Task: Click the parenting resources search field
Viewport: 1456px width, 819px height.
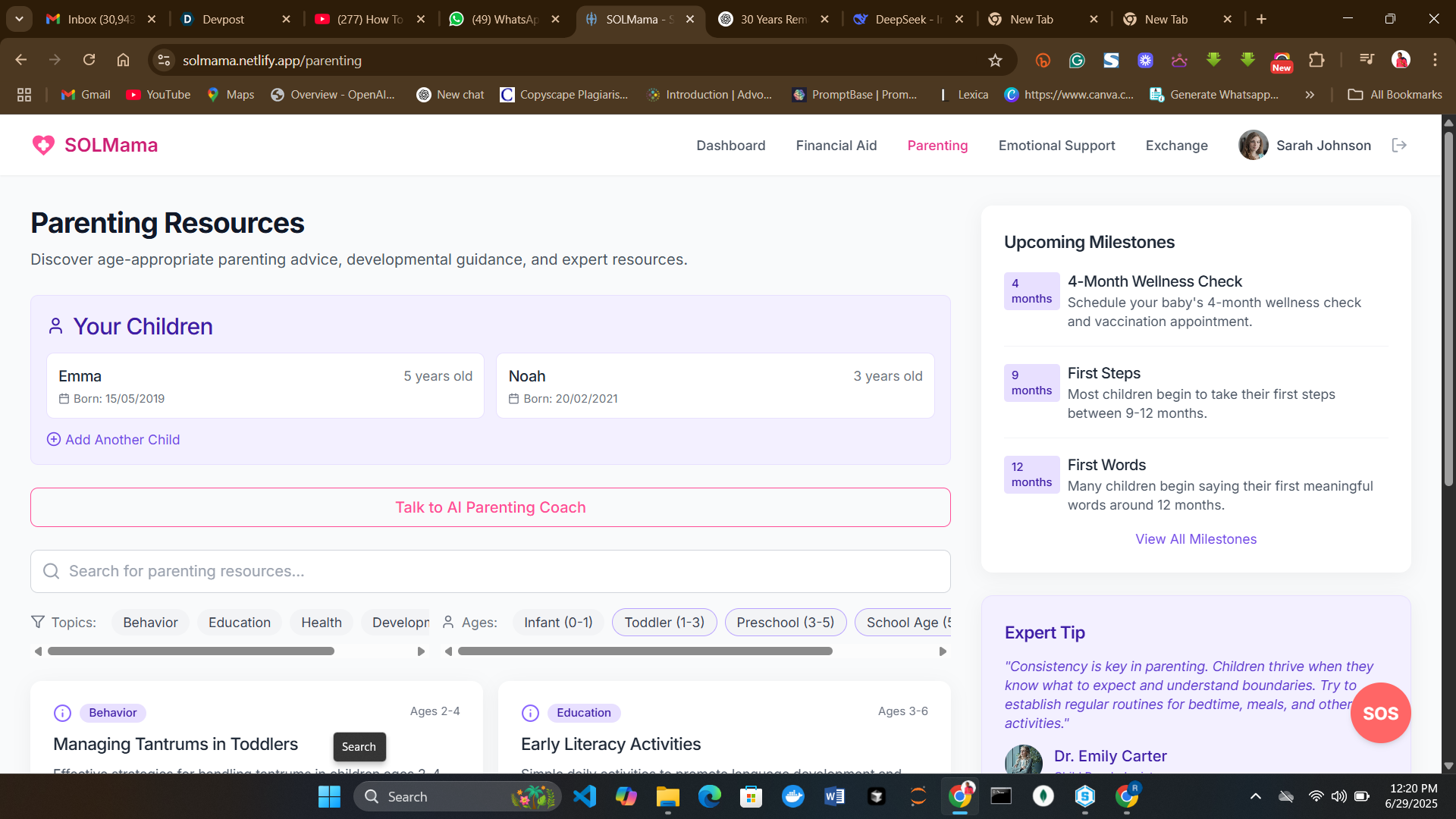Action: (490, 571)
